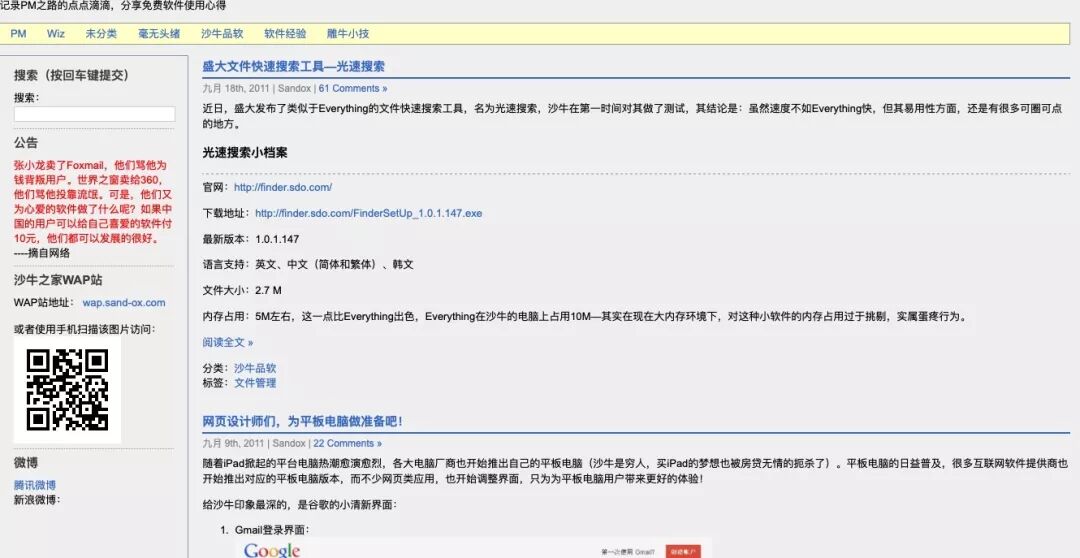Click the FinderSetUp_1.0.1.147.exe download link
The height and width of the screenshot is (558, 1080).
pyautogui.click(x=368, y=214)
